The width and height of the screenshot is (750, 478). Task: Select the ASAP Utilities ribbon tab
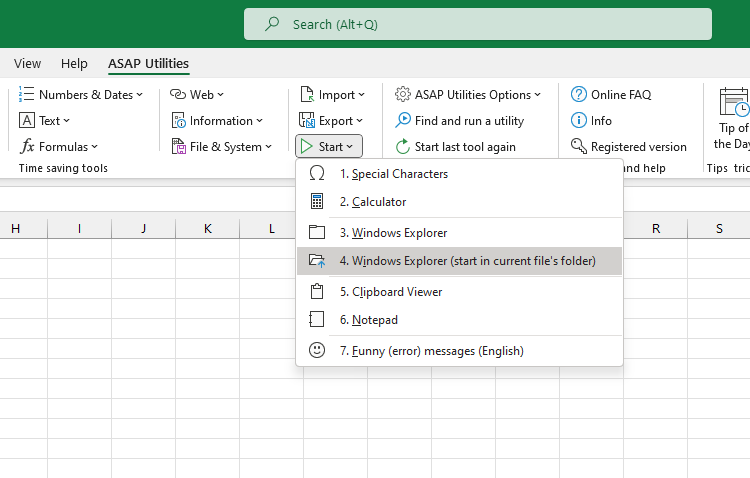[x=148, y=63]
